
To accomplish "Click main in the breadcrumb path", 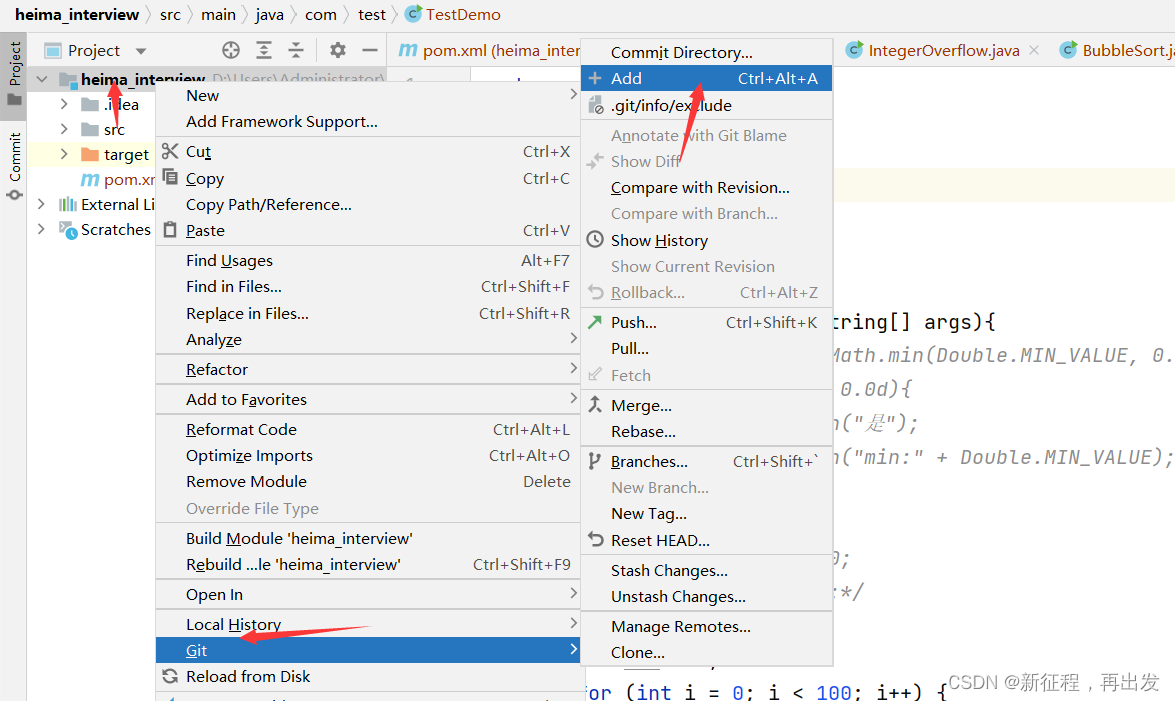I will point(218,14).
